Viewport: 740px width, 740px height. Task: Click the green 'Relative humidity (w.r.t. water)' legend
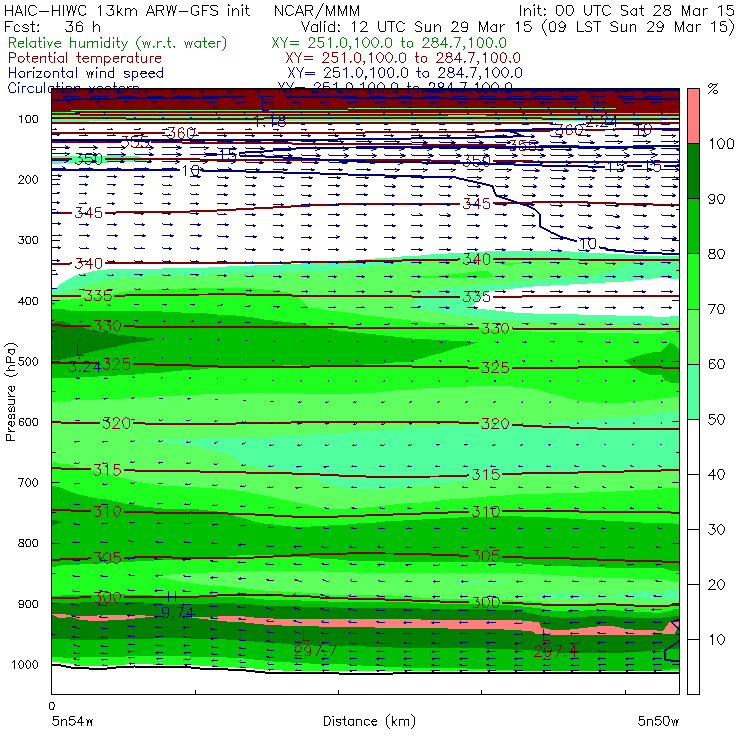click(x=118, y=43)
